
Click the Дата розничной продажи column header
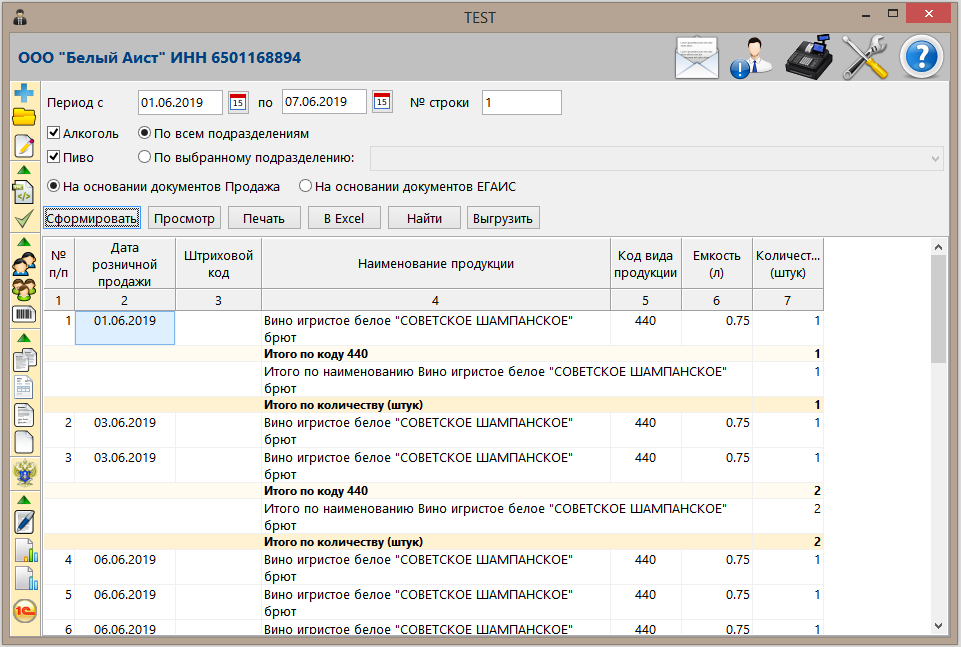coord(125,264)
